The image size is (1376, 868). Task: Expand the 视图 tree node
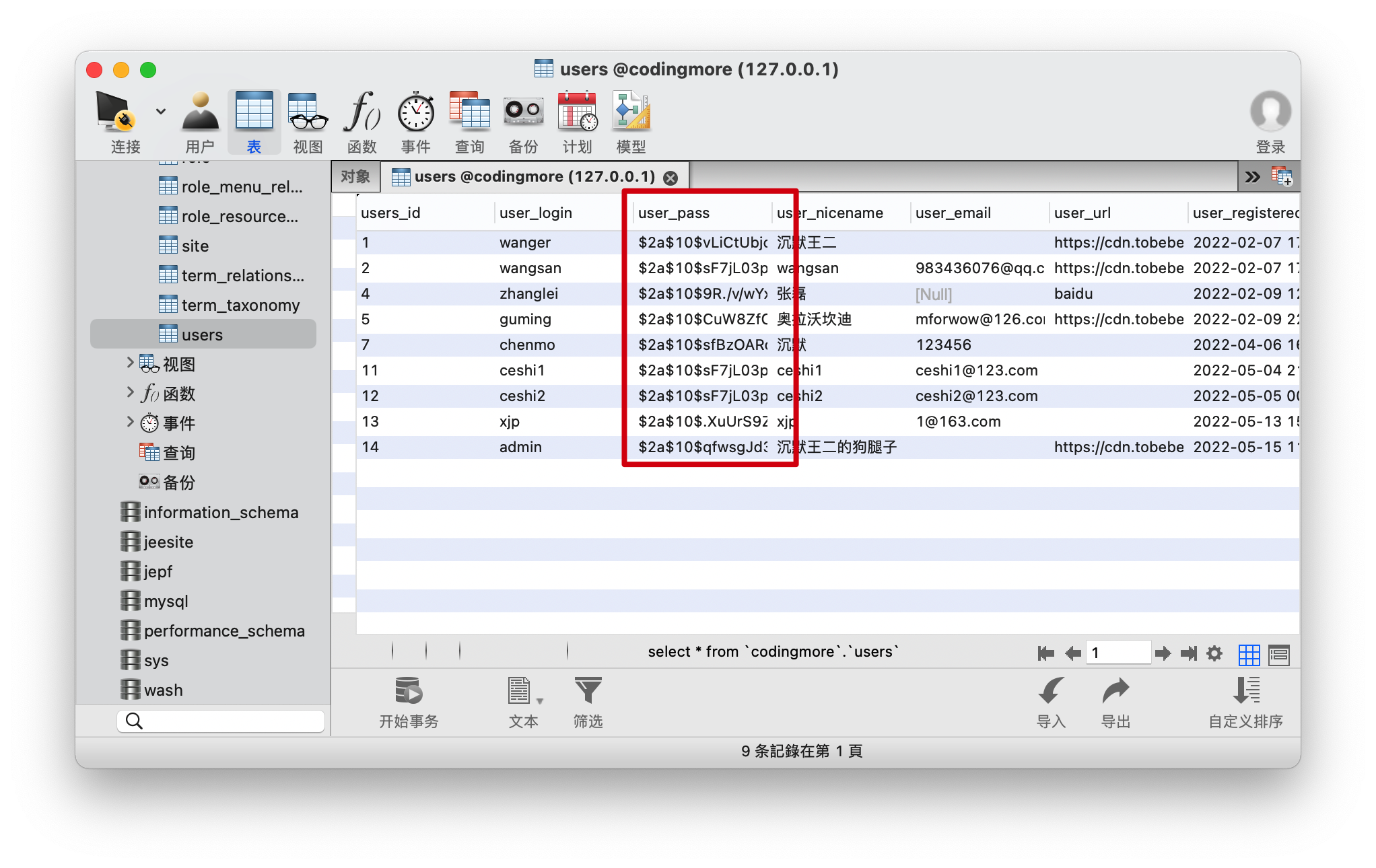click(x=130, y=363)
